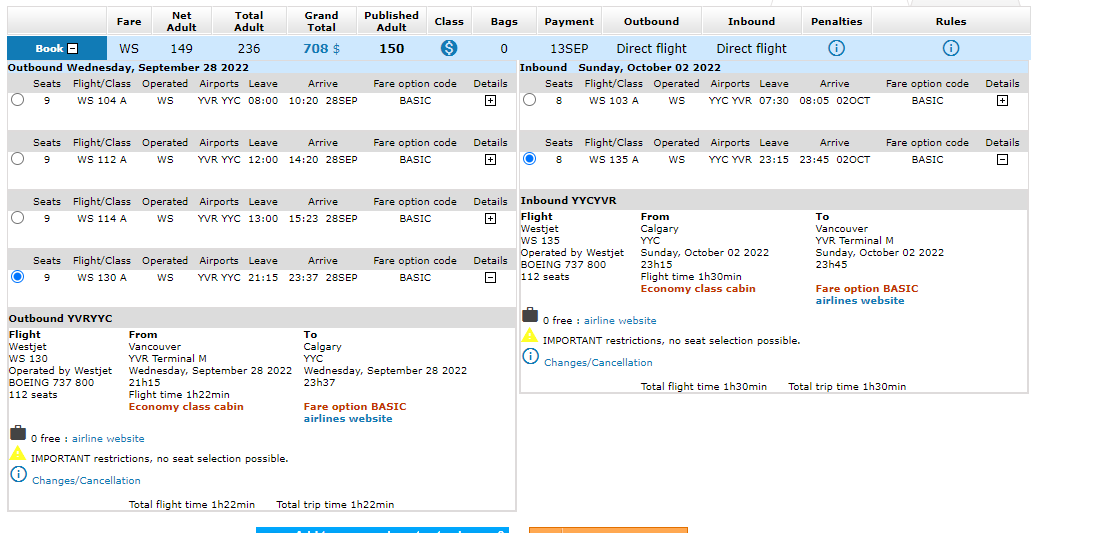Click the outbound restrictions warning triangle icon

18,453
